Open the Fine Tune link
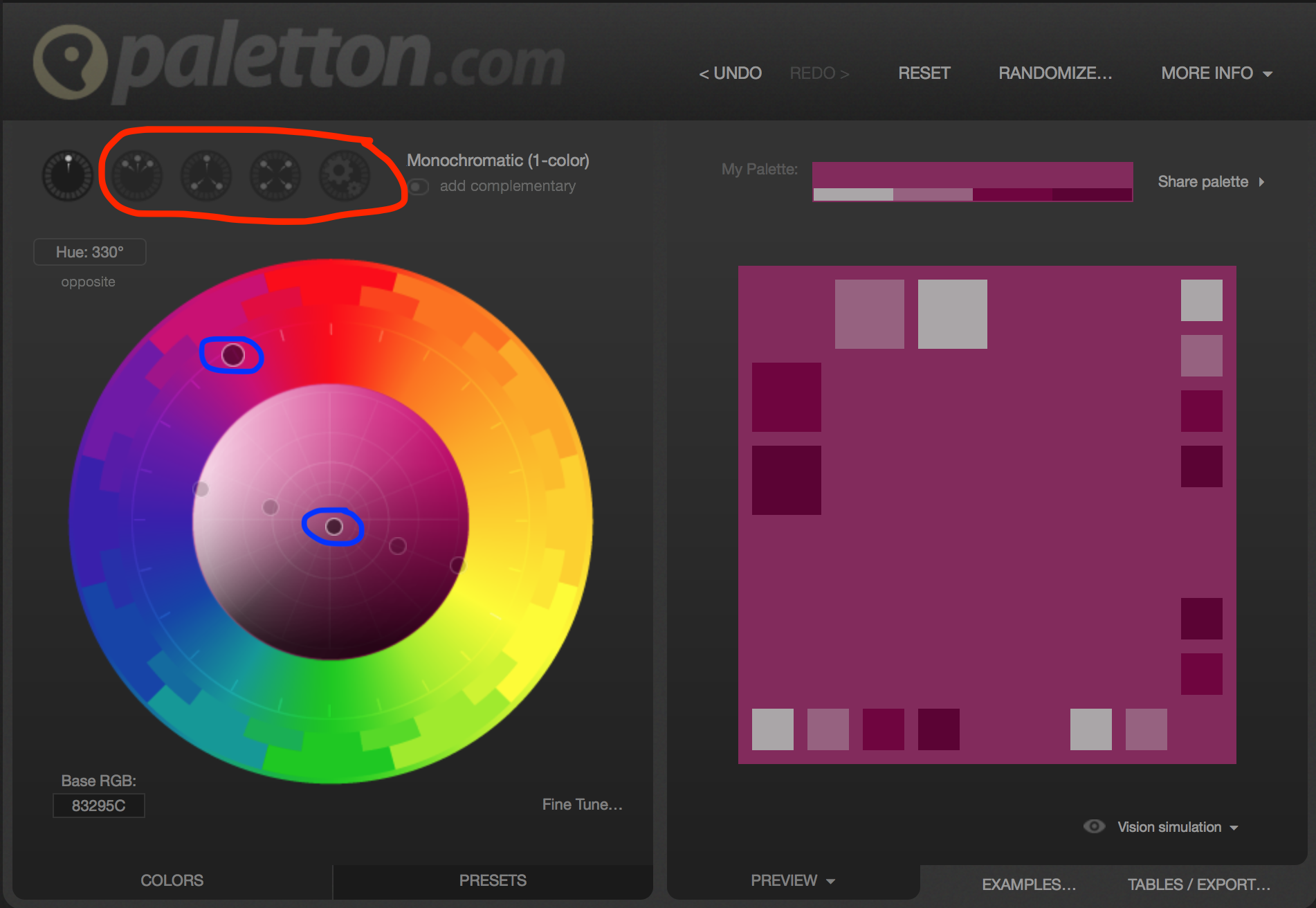Viewport: 1316px width, 908px height. click(x=582, y=804)
